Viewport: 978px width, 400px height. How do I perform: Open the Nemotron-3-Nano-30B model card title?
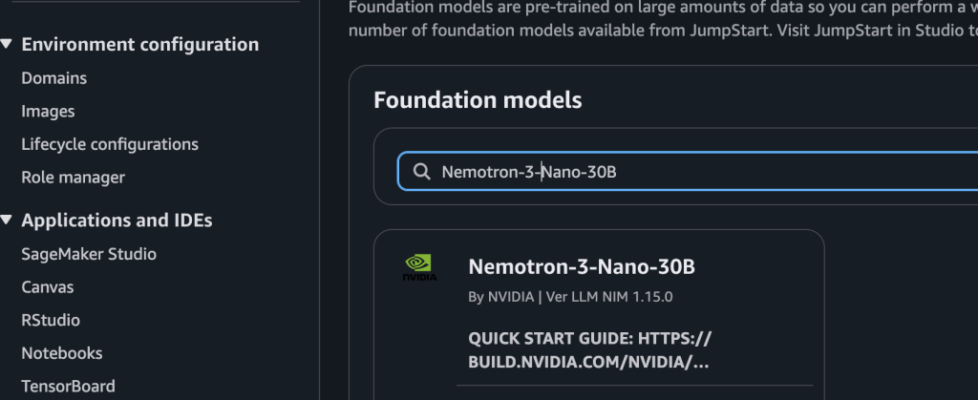[x=581, y=267]
